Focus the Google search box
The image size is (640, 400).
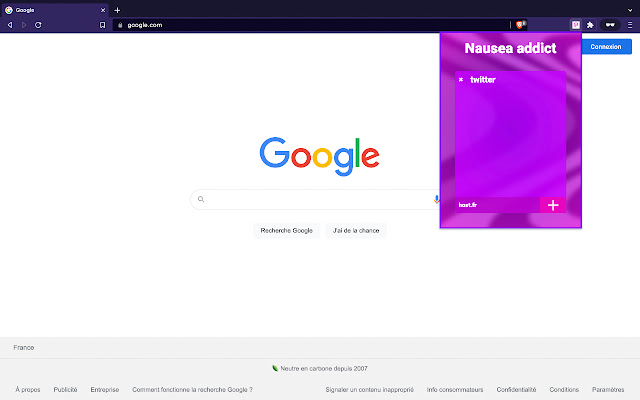(x=314, y=199)
